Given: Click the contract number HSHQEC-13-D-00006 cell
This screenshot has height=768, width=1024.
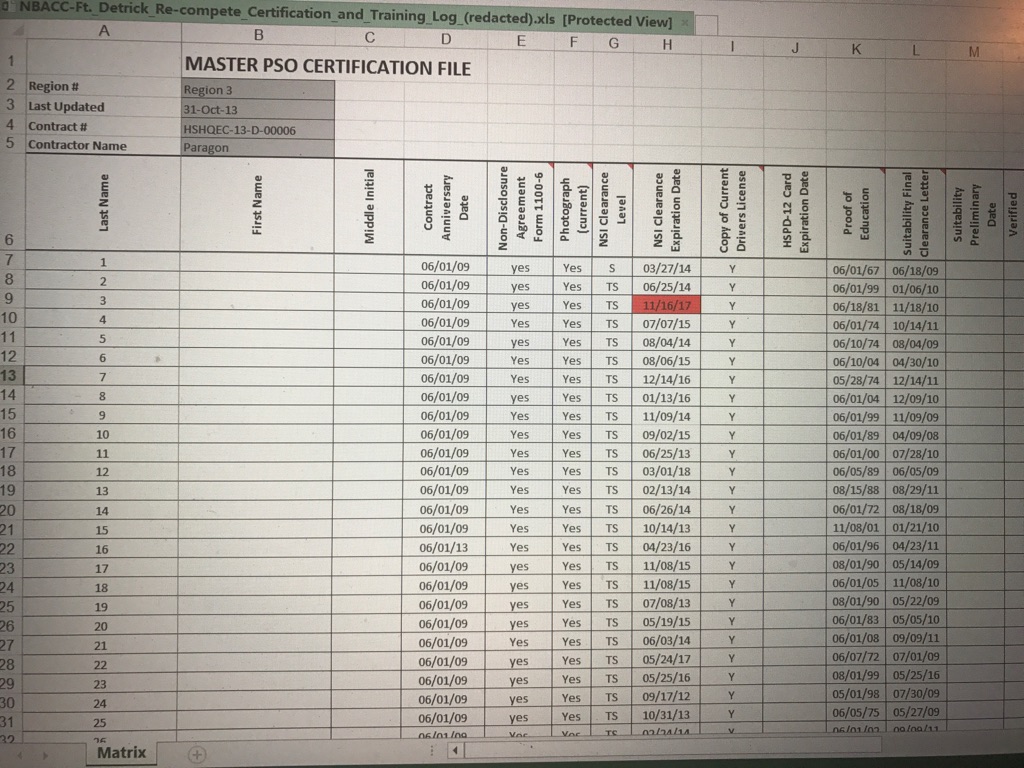Looking at the screenshot, I should [x=258, y=129].
